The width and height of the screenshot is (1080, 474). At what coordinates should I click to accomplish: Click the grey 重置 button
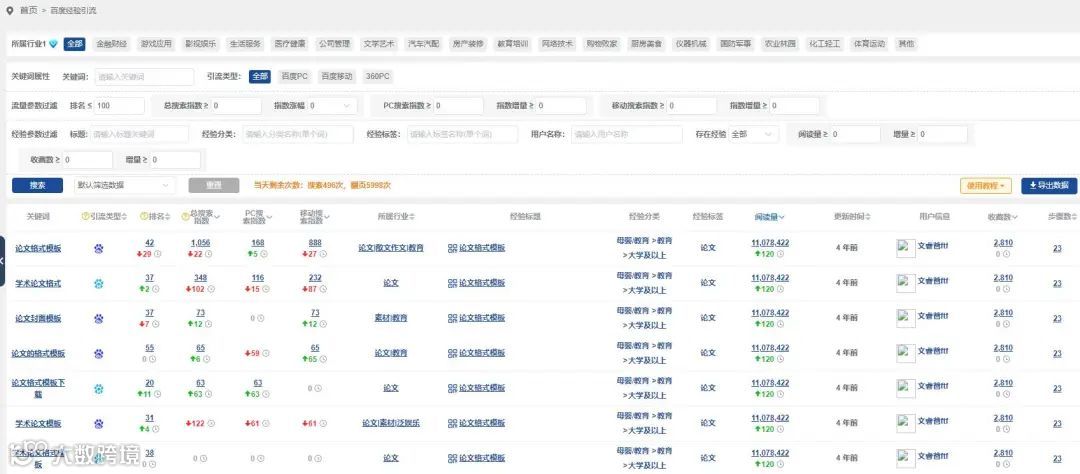click(x=214, y=185)
